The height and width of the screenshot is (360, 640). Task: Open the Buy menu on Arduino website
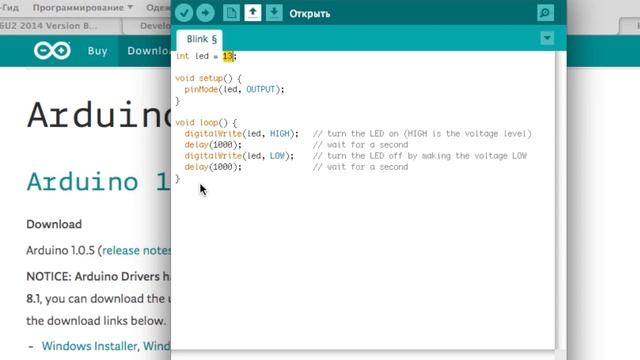point(97,51)
